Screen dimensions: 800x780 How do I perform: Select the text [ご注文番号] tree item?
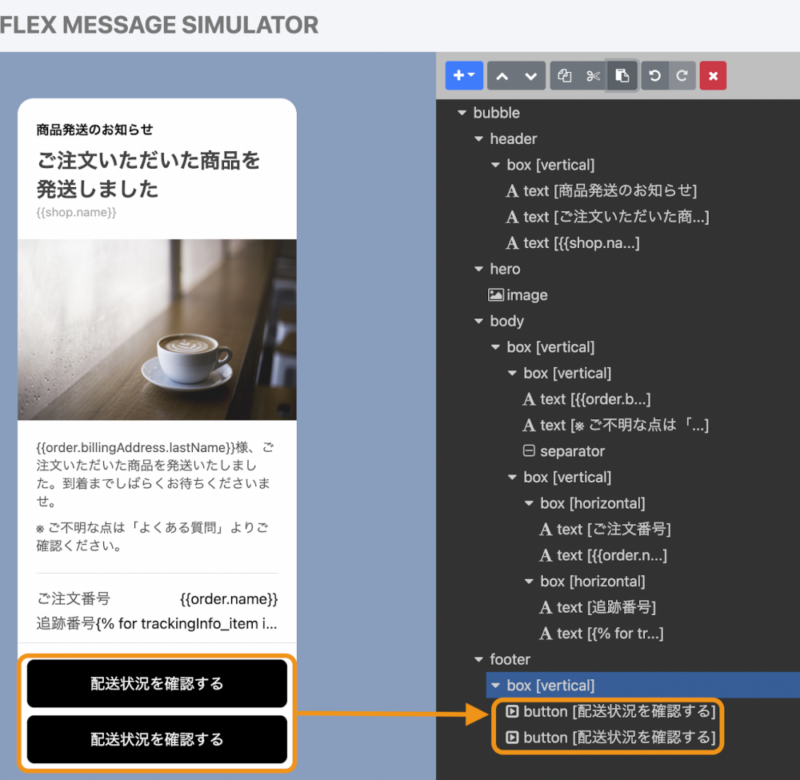coord(605,529)
